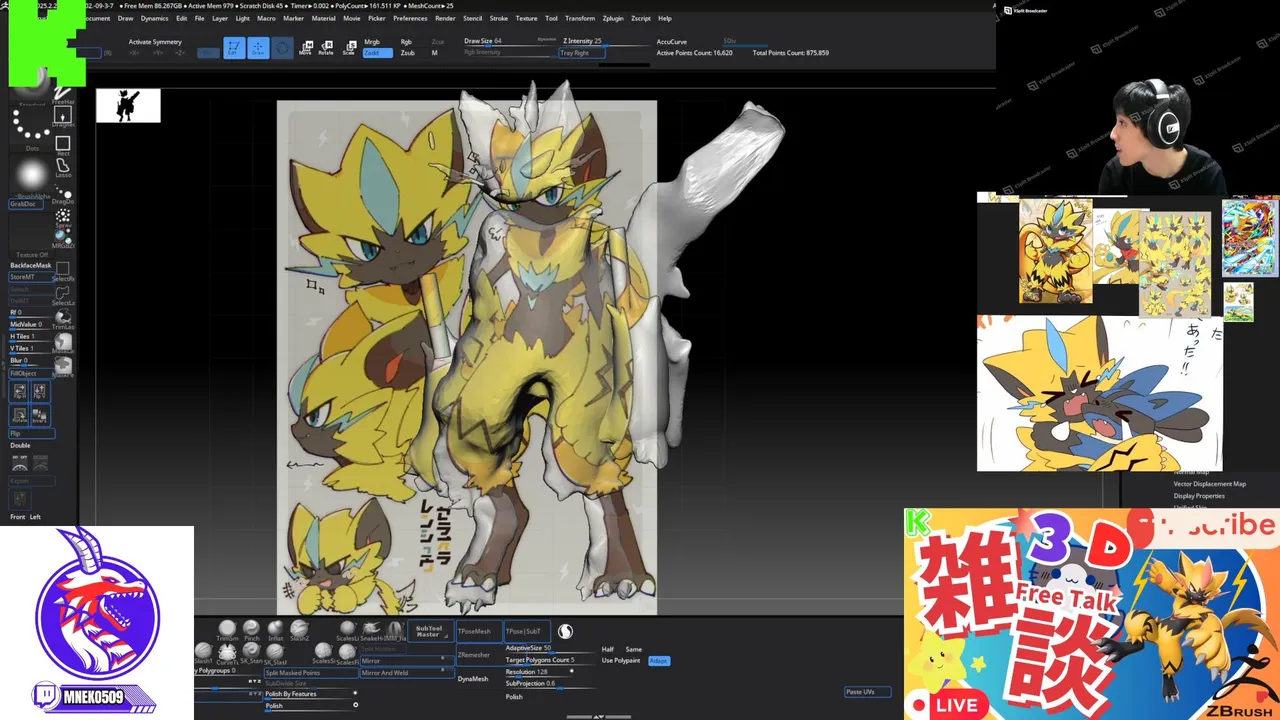The width and height of the screenshot is (1280, 720).
Task: Adjust the Target Polygons Count slider
Action: [x=551, y=661]
